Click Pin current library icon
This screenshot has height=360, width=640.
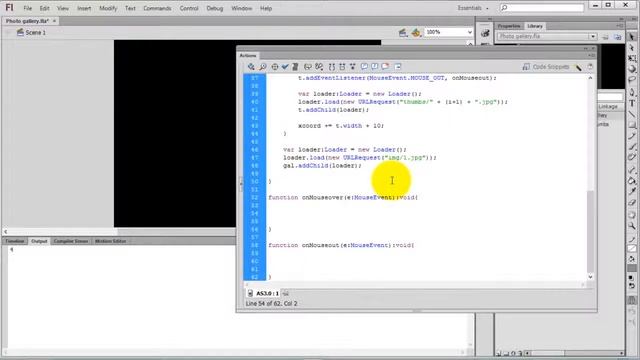pos(606,37)
